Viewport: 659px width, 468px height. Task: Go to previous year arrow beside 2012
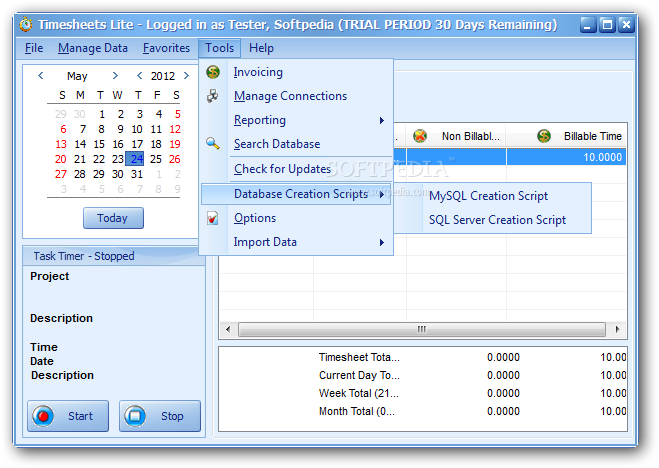point(140,76)
